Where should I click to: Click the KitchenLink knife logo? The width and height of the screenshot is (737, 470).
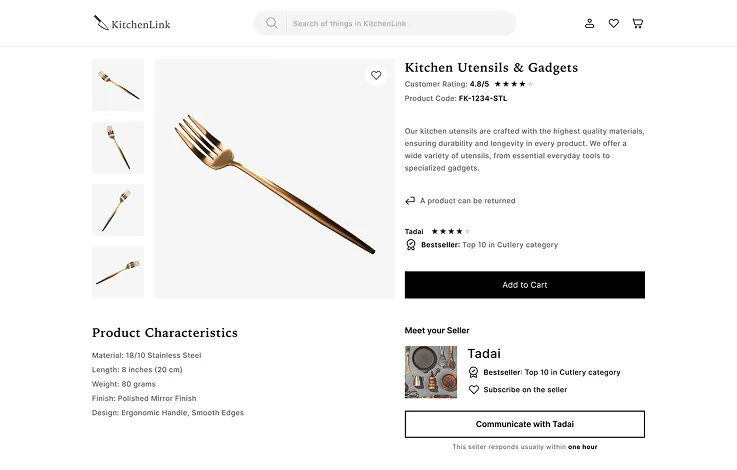[x=101, y=22]
